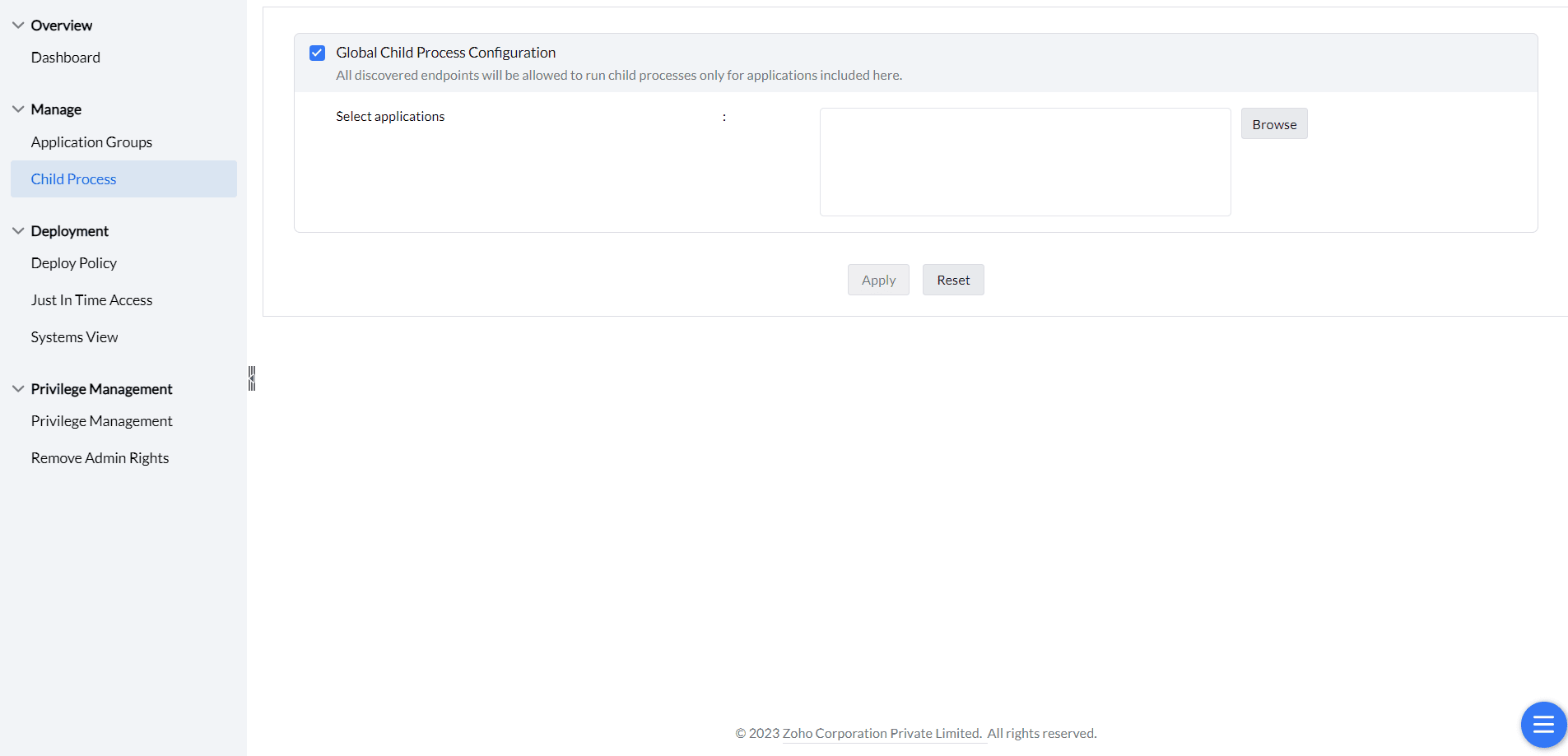Screen dimensions: 1568x756
Task: Click the blue floating menu icon
Action: click(1542, 725)
